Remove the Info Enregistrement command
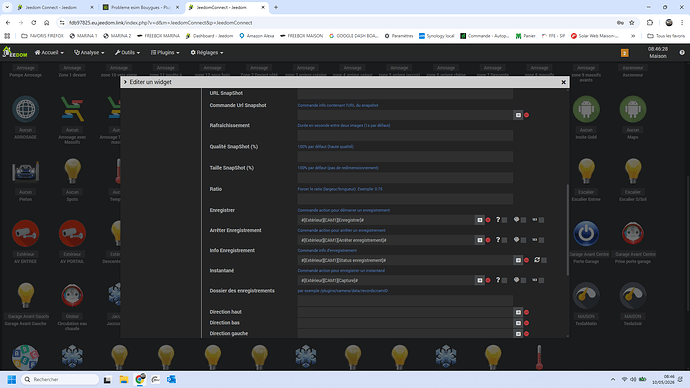690x388 pixels. [527, 260]
